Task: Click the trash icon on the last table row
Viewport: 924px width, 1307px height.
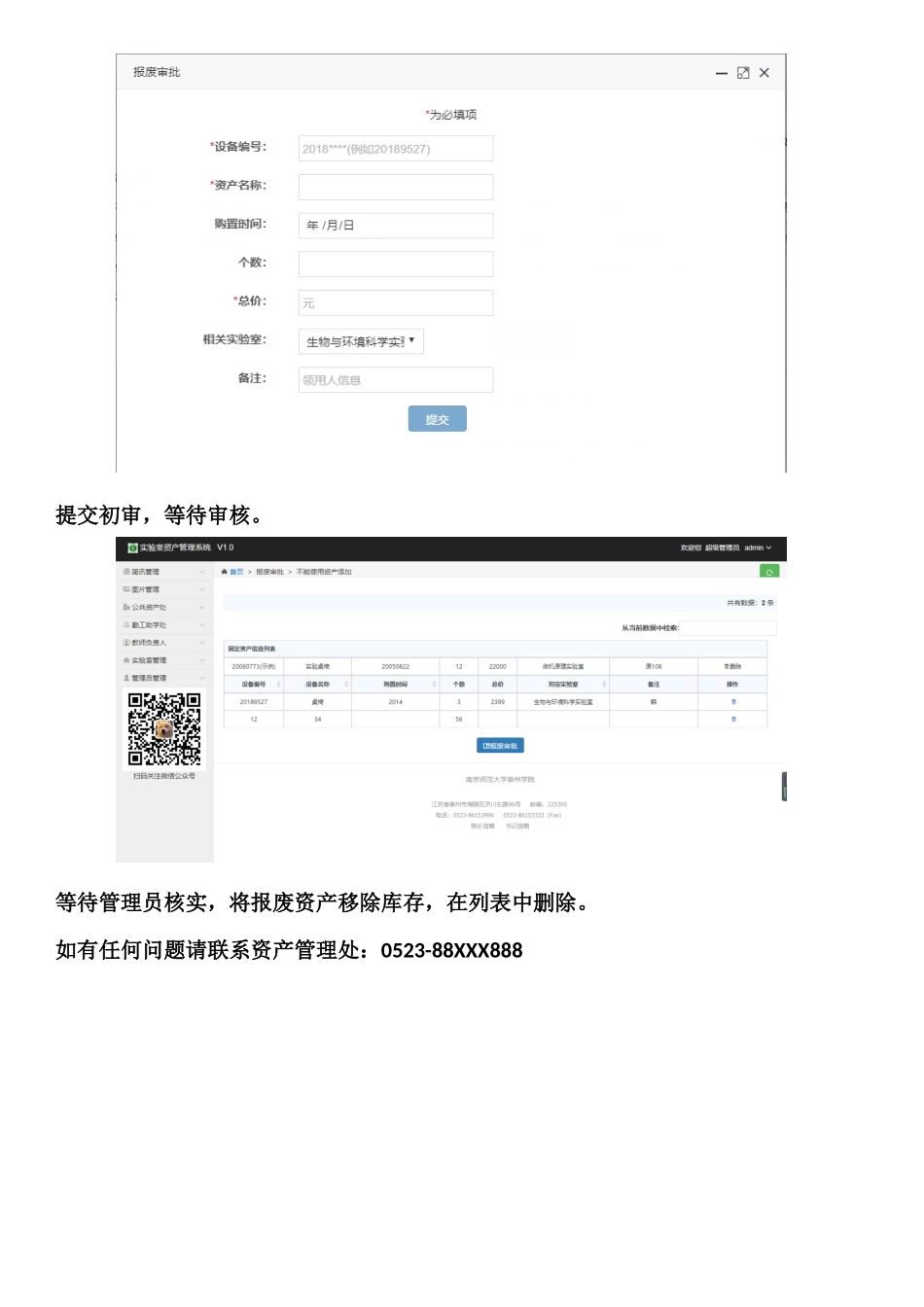Action: [733, 719]
